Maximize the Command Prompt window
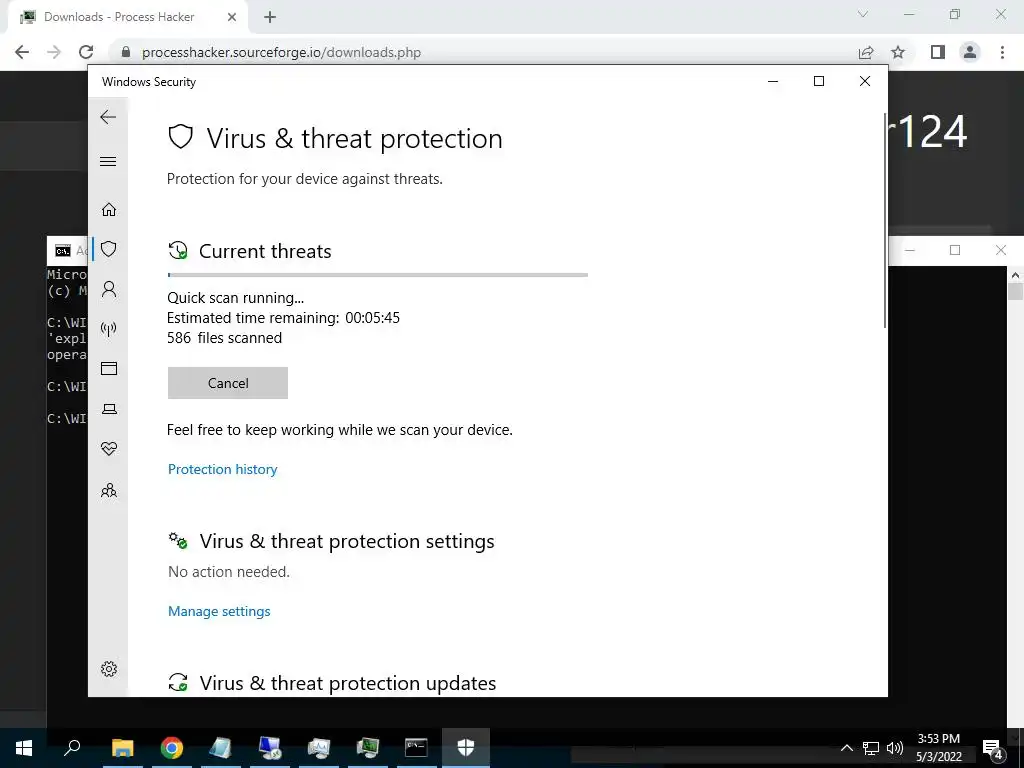 pos(955,250)
